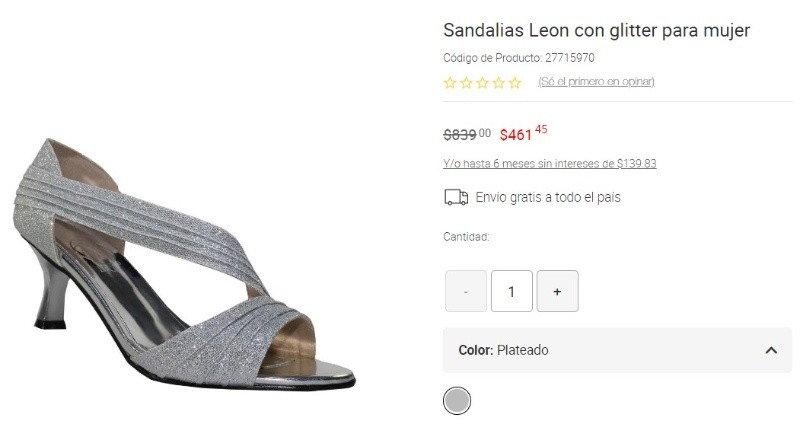Screen dimensions: 800x440
Task: Click the fourth rating star
Action: [498, 83]
